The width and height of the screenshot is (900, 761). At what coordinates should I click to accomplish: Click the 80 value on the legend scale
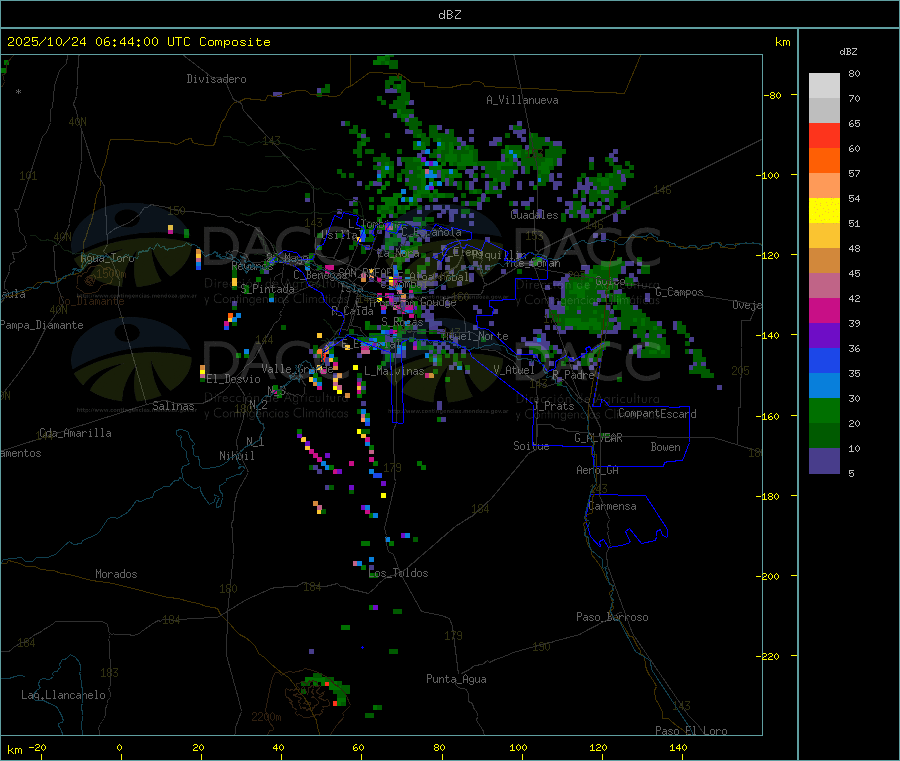[x=854, y=73]
